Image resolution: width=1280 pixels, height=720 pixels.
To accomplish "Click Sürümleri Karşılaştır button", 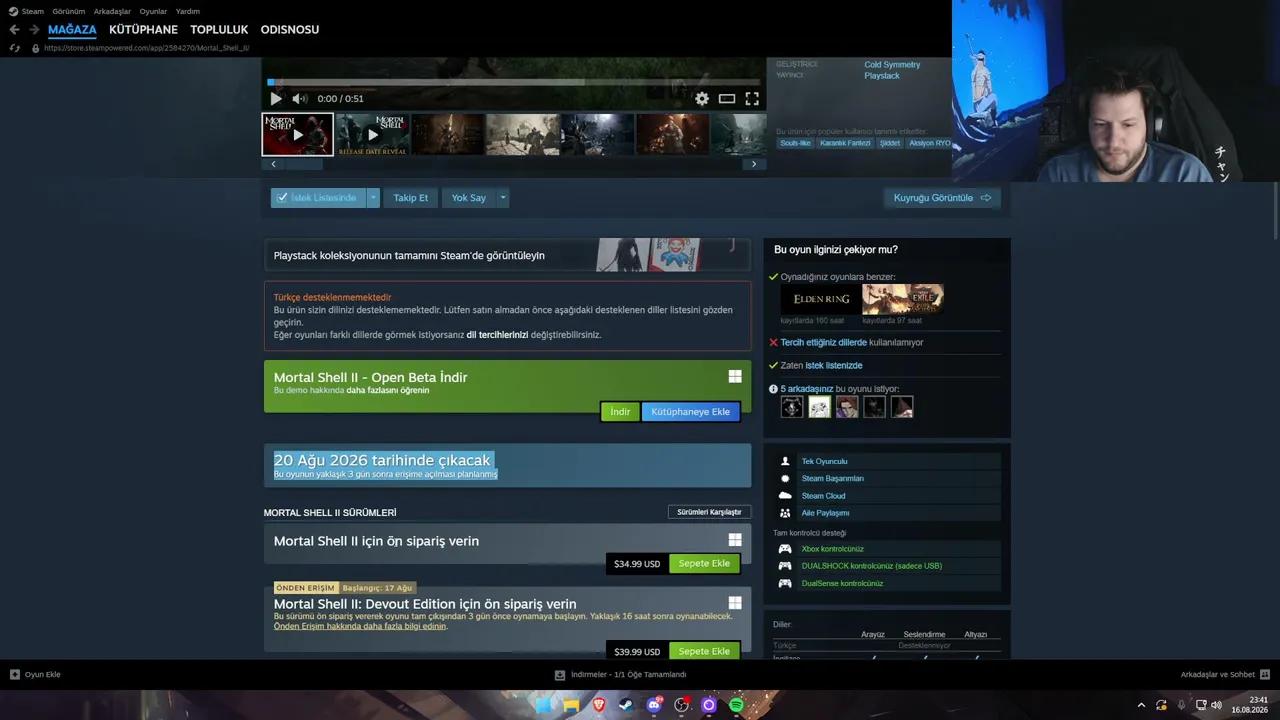I will pos(709,512).
